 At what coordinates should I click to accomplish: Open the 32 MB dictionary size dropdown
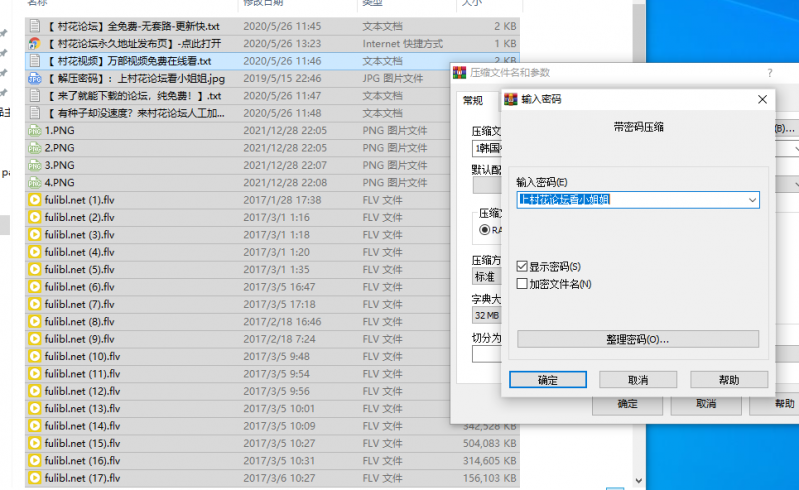[x=485, y=314]
